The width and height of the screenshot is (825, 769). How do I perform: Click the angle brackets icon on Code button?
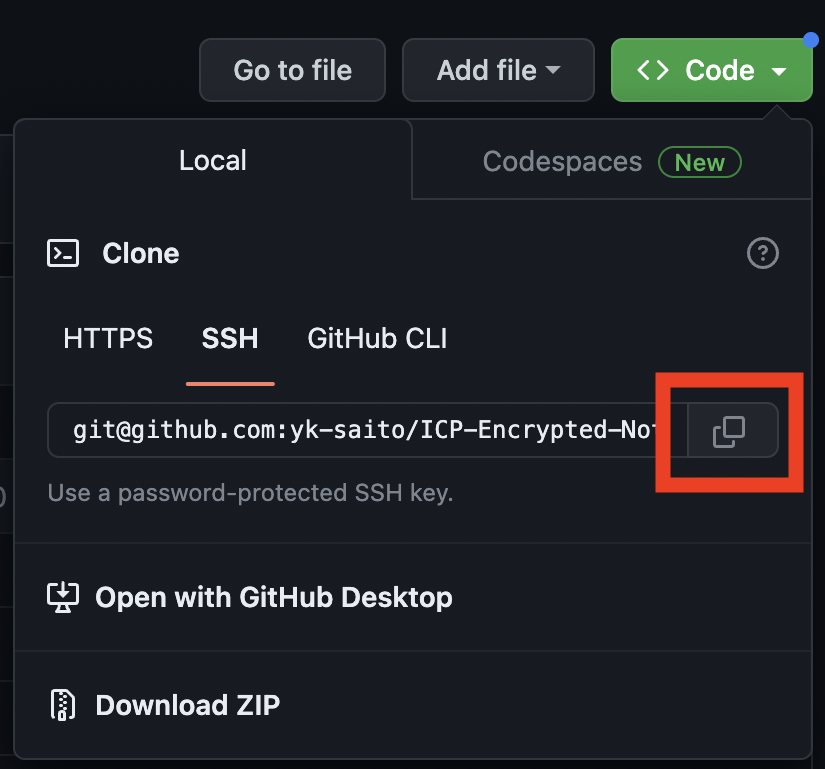click(652, 70)
